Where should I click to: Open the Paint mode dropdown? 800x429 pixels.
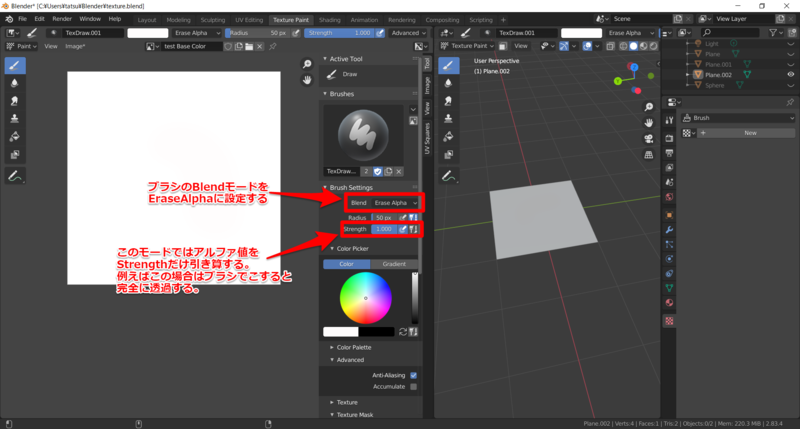point(21,46)
